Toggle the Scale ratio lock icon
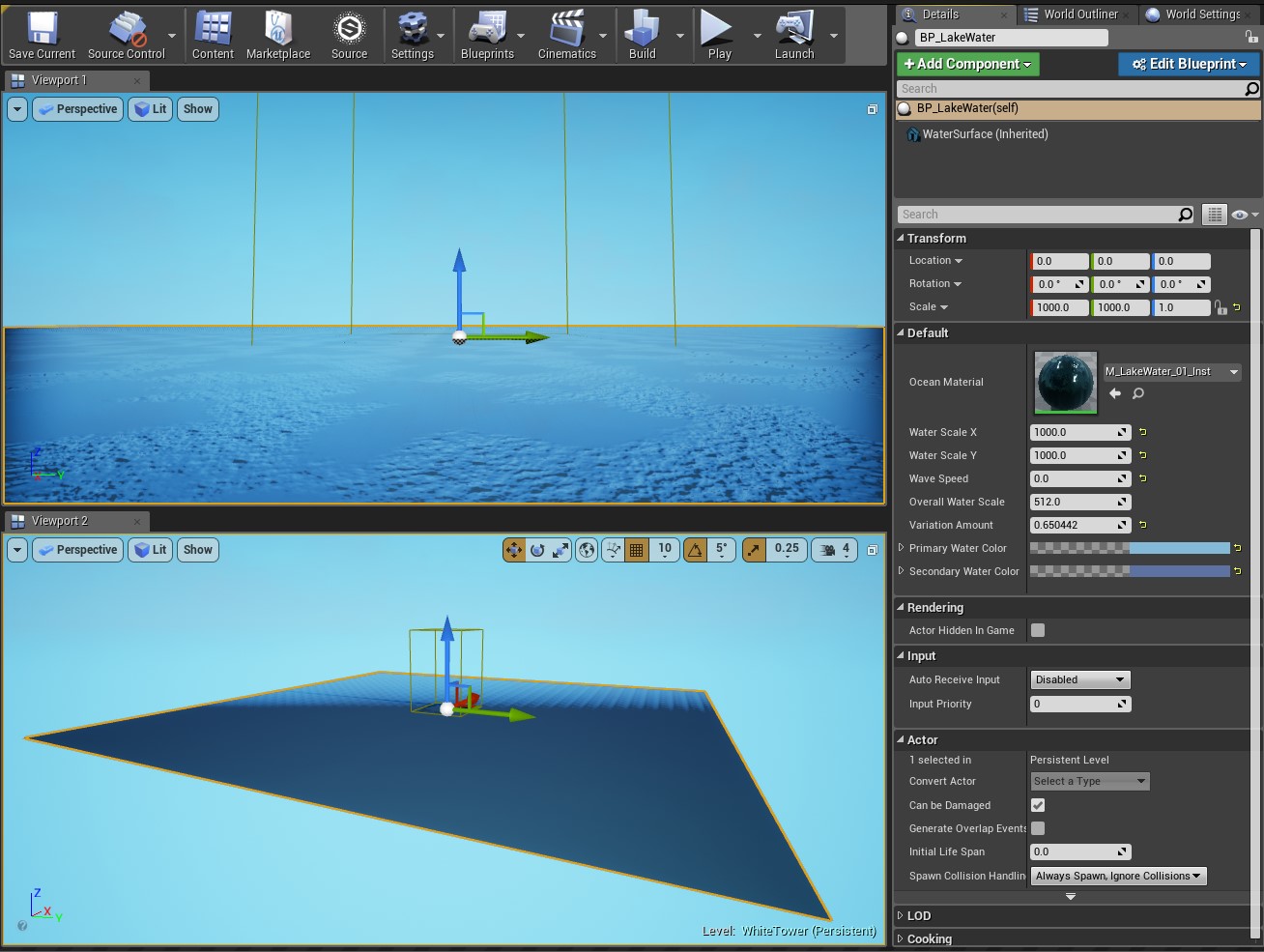Screen dimensions: 1264x952 pos(1221,307)
